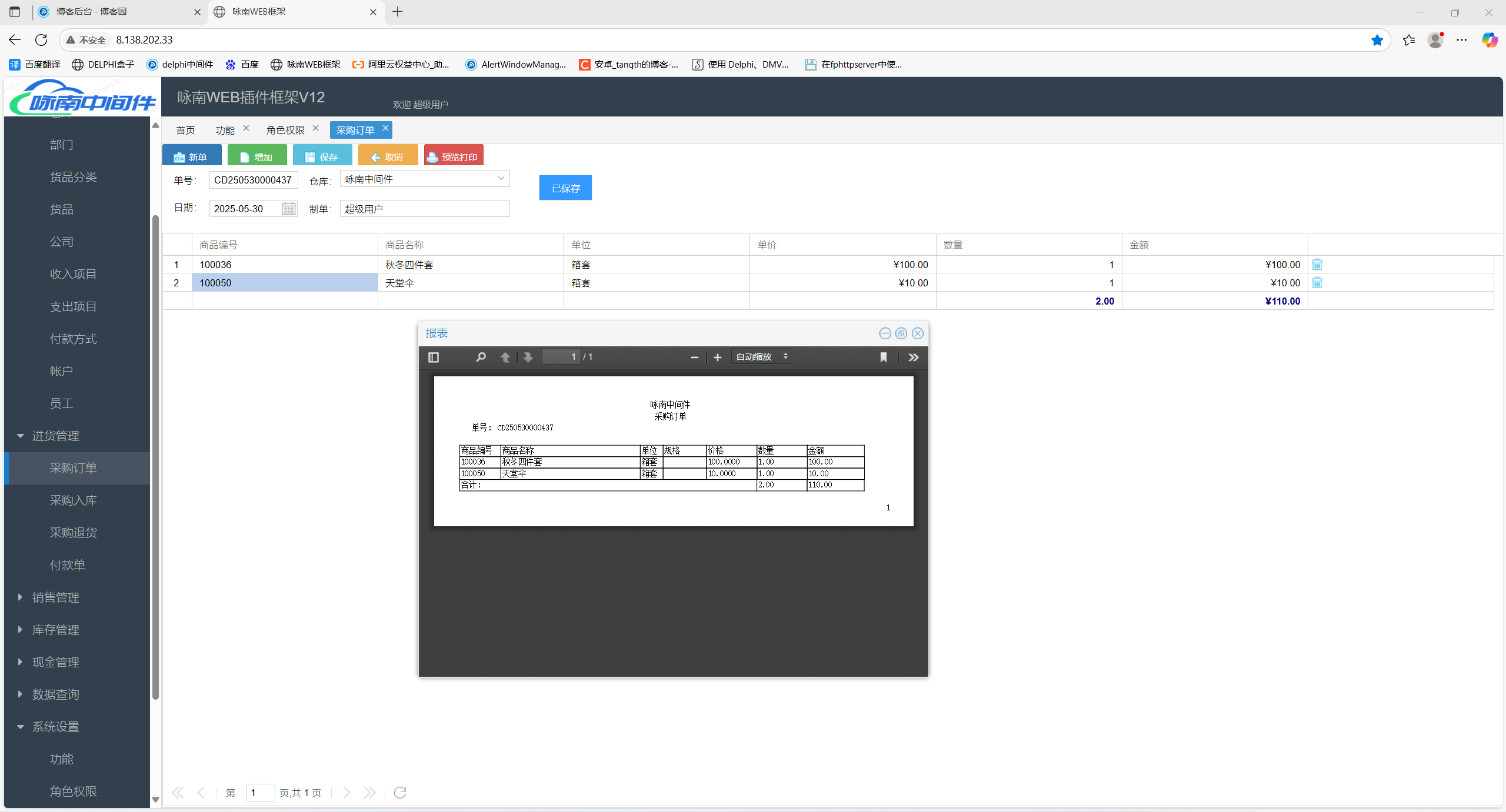The image size is (1506, 812).
Task: Click the PDF zoom in plus icon
Action: click(717, 357)
